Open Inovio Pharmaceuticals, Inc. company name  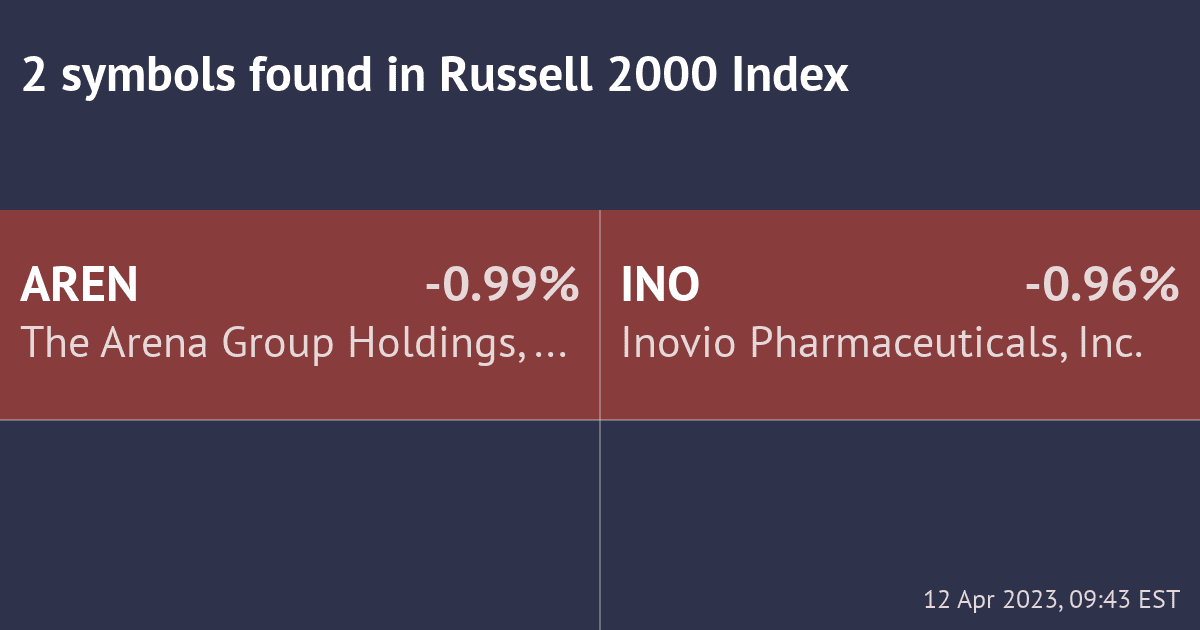(881, 343)
